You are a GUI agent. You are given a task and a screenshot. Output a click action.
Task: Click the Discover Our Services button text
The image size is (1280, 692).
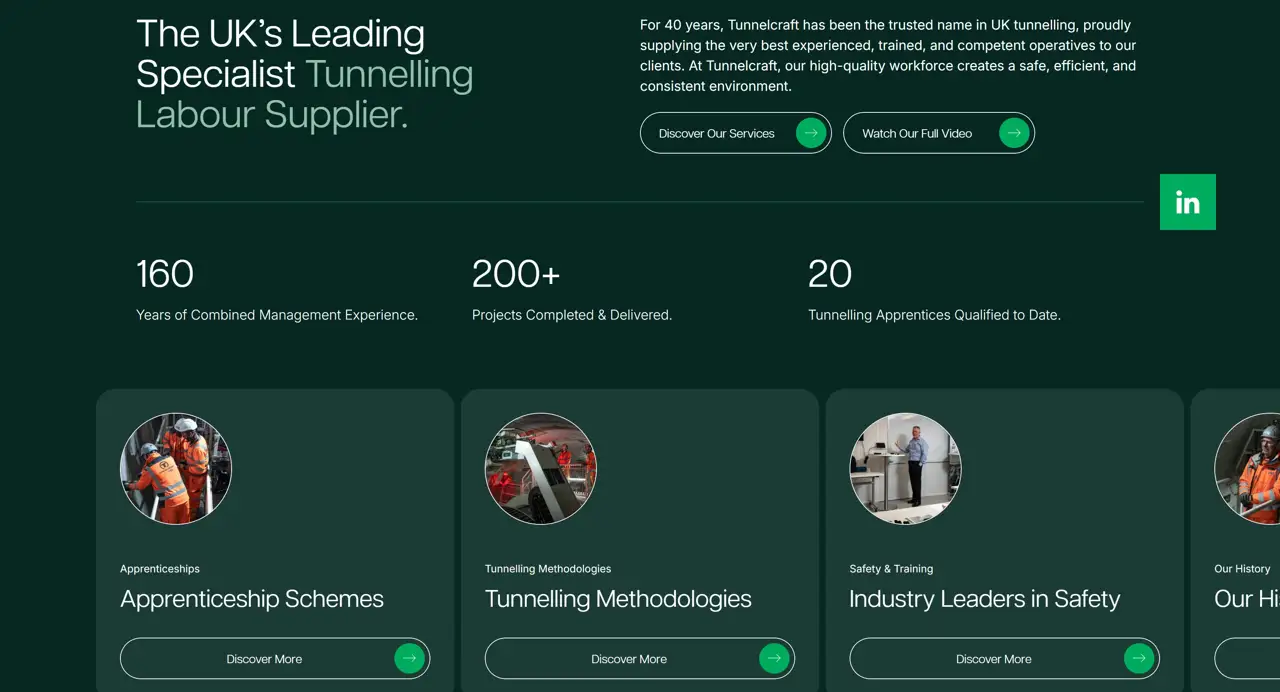[717, 133]
